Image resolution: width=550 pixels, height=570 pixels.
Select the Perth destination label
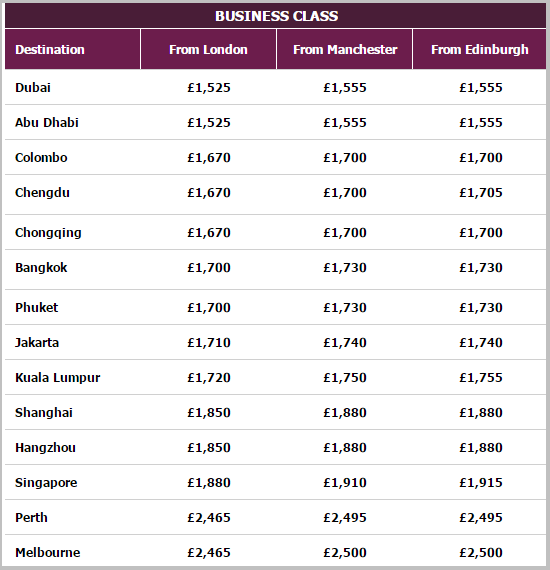coord(31,518)
